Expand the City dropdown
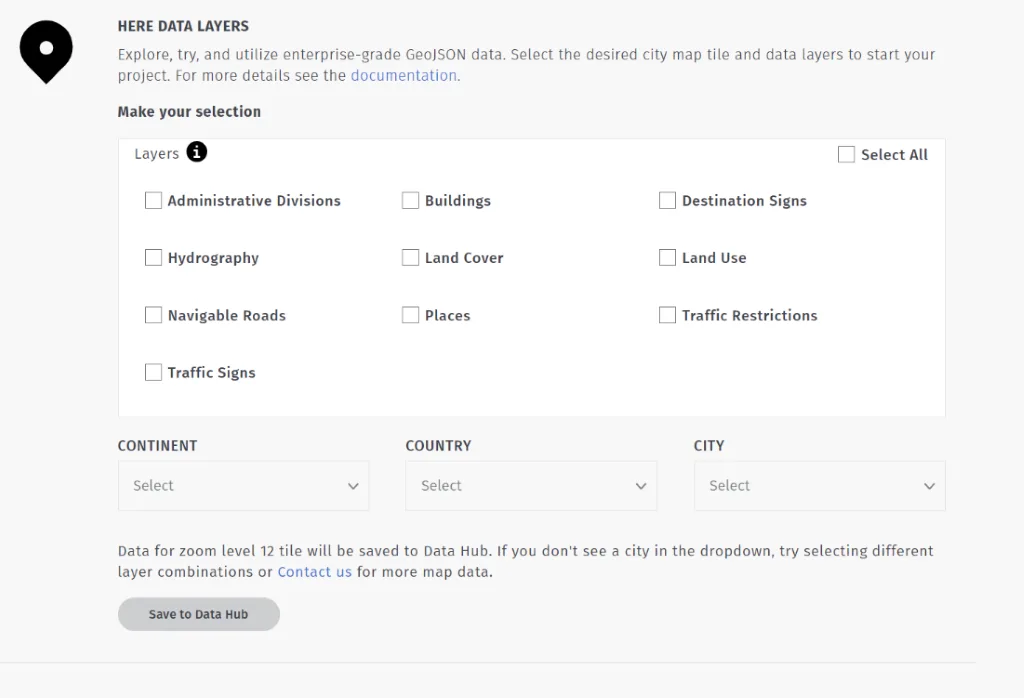 pyautogui.click(x=820, y=486)
